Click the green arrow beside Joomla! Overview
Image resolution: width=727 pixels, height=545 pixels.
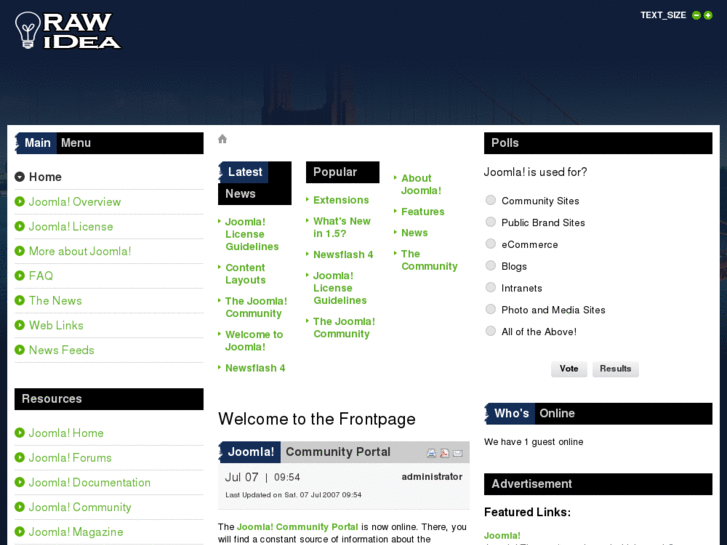point(19,201)
